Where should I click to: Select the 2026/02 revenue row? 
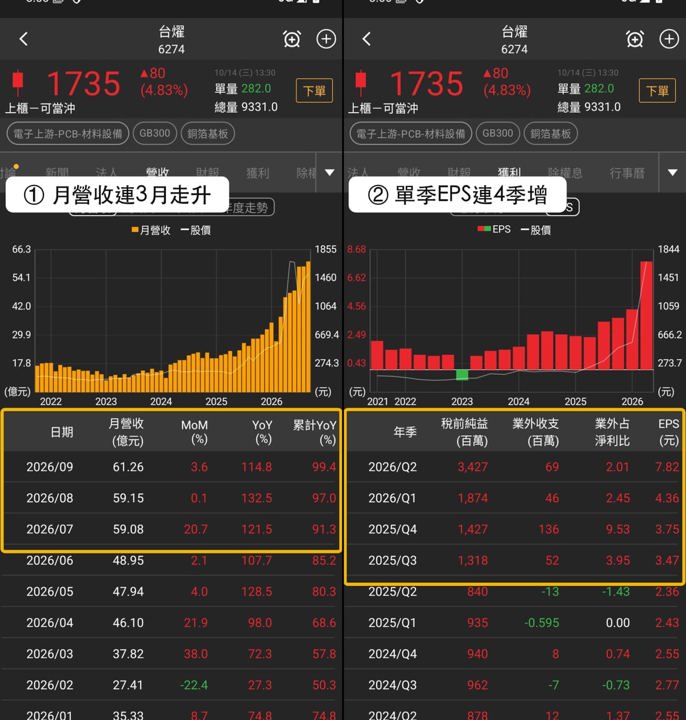click(171, 685)
